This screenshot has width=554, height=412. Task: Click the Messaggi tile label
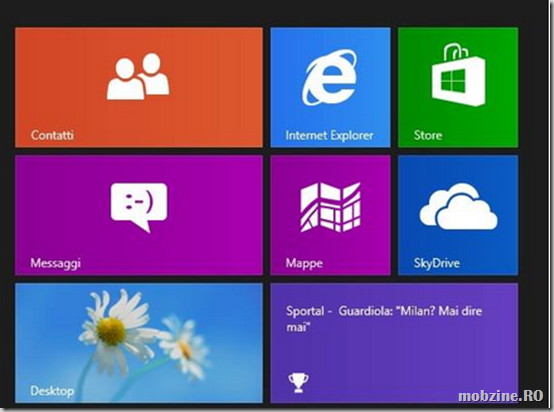point(55,263)
